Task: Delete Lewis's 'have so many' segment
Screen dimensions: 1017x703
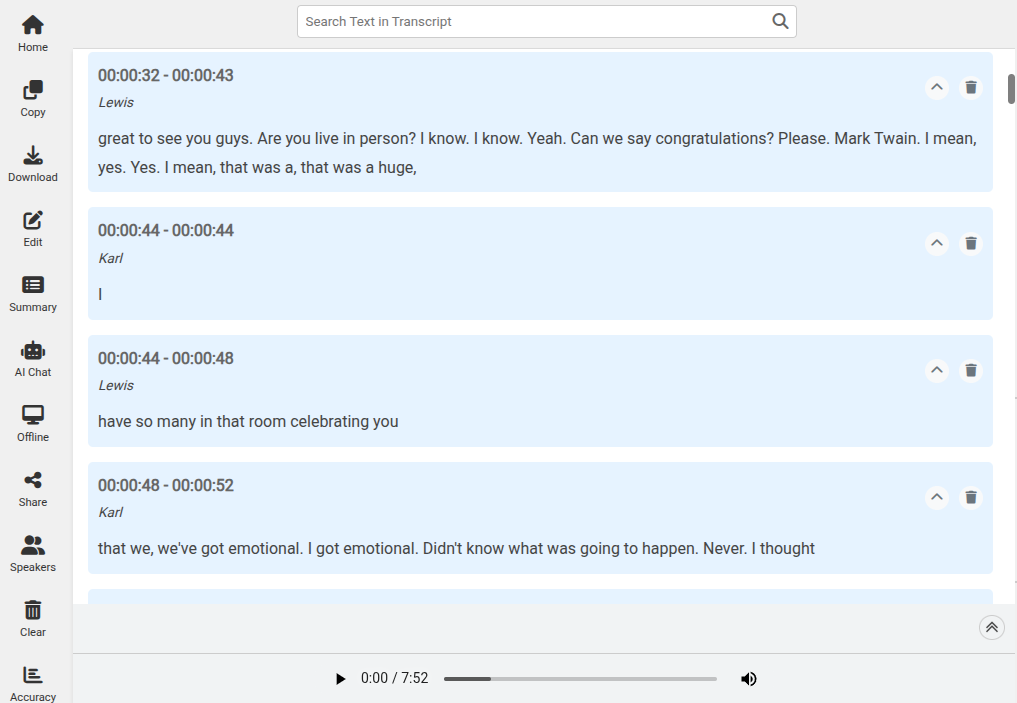Action: (x=970, y=370)
